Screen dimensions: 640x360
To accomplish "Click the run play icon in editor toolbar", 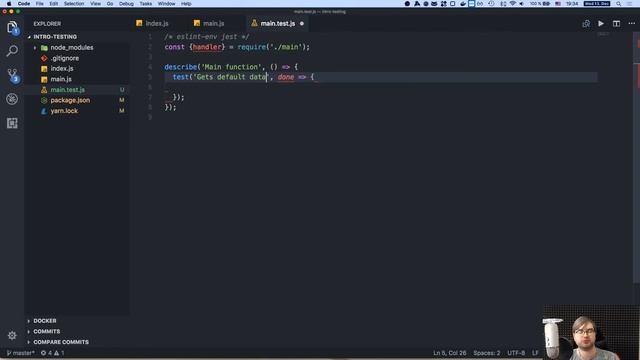I will [x=601, y=24].
